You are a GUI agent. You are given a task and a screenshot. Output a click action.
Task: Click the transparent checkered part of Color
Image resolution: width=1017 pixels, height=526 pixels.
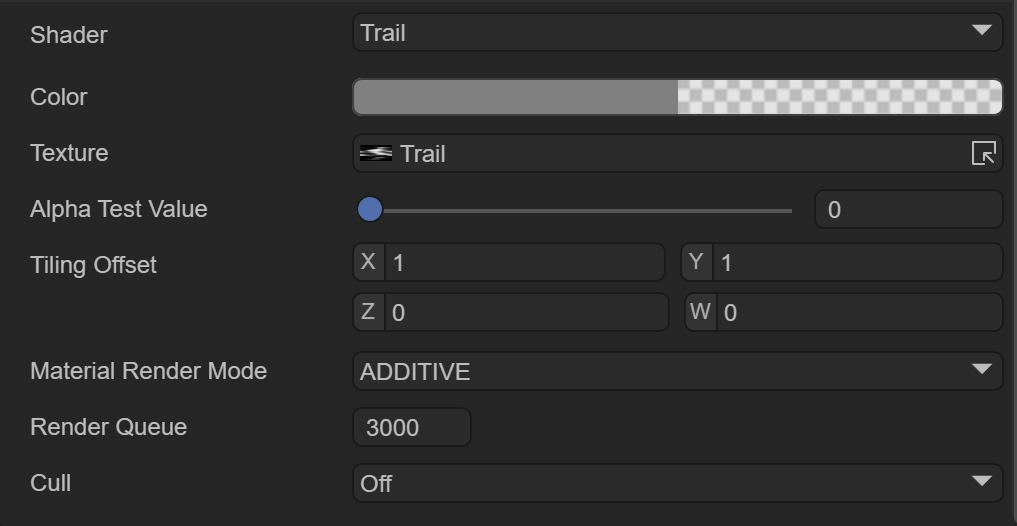[x=840, y=97]
